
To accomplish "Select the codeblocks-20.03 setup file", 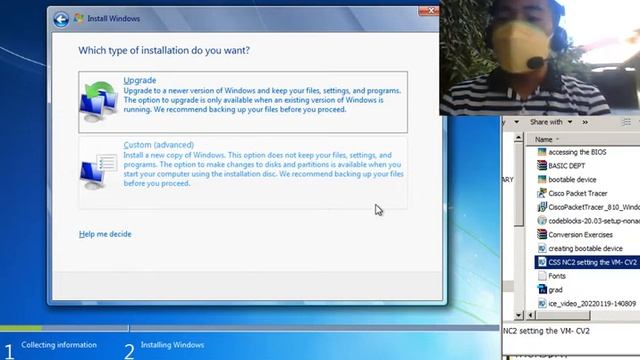I will tap(593, 221).
